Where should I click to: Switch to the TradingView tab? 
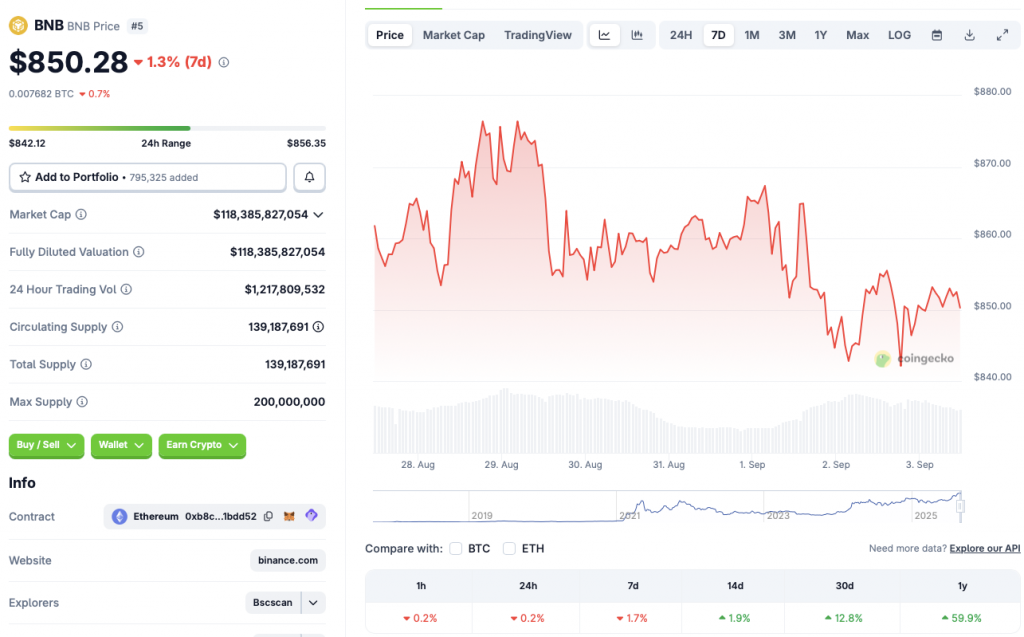pos(537,35)
